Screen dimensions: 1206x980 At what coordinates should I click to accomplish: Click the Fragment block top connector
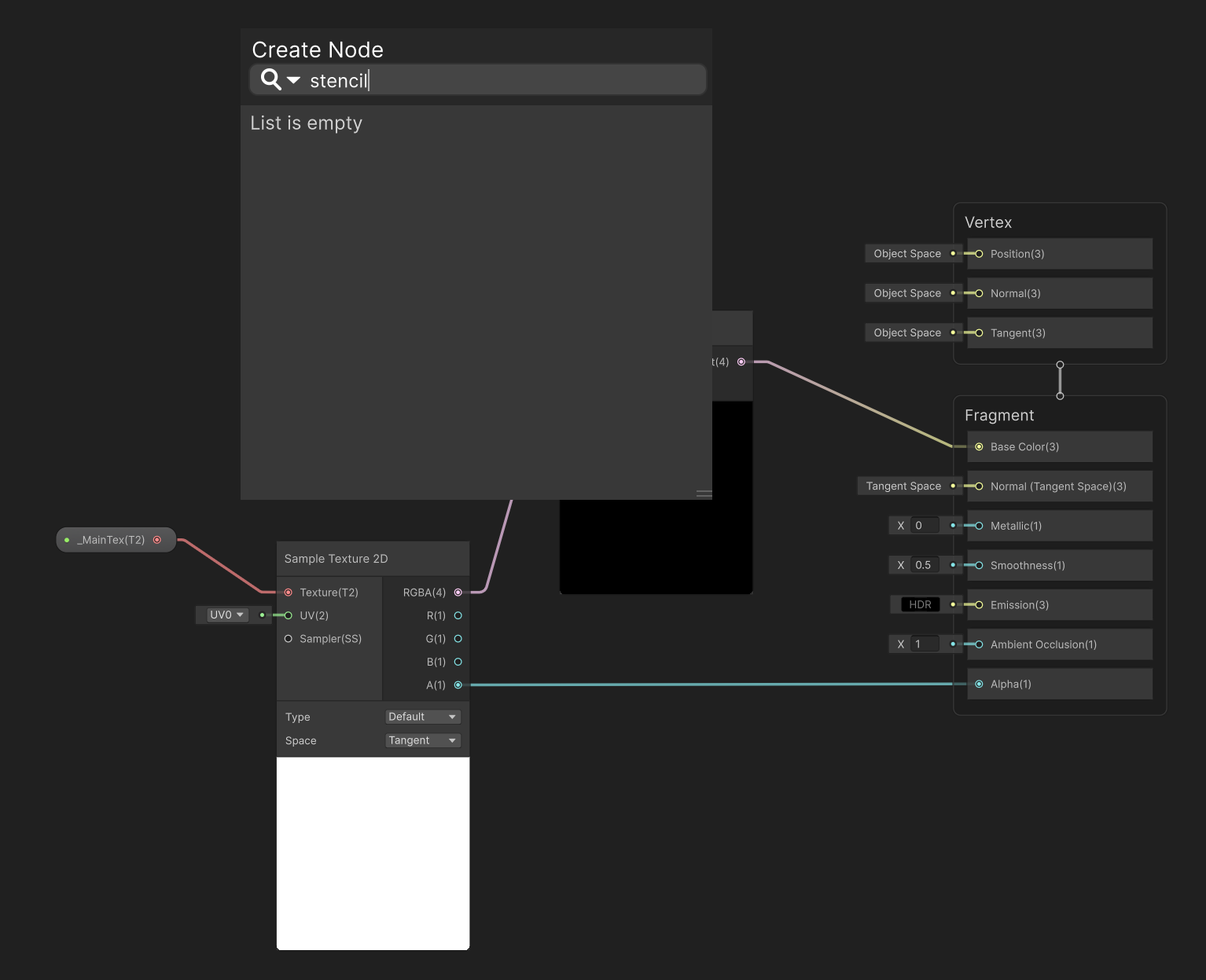pyautogui.click(x=1060, y=396)
